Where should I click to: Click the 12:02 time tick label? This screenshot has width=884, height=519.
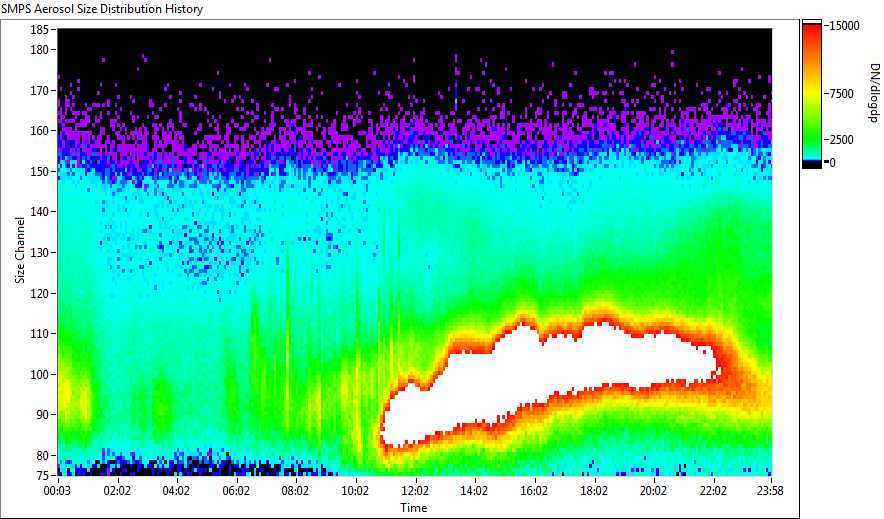click(415, 491)
